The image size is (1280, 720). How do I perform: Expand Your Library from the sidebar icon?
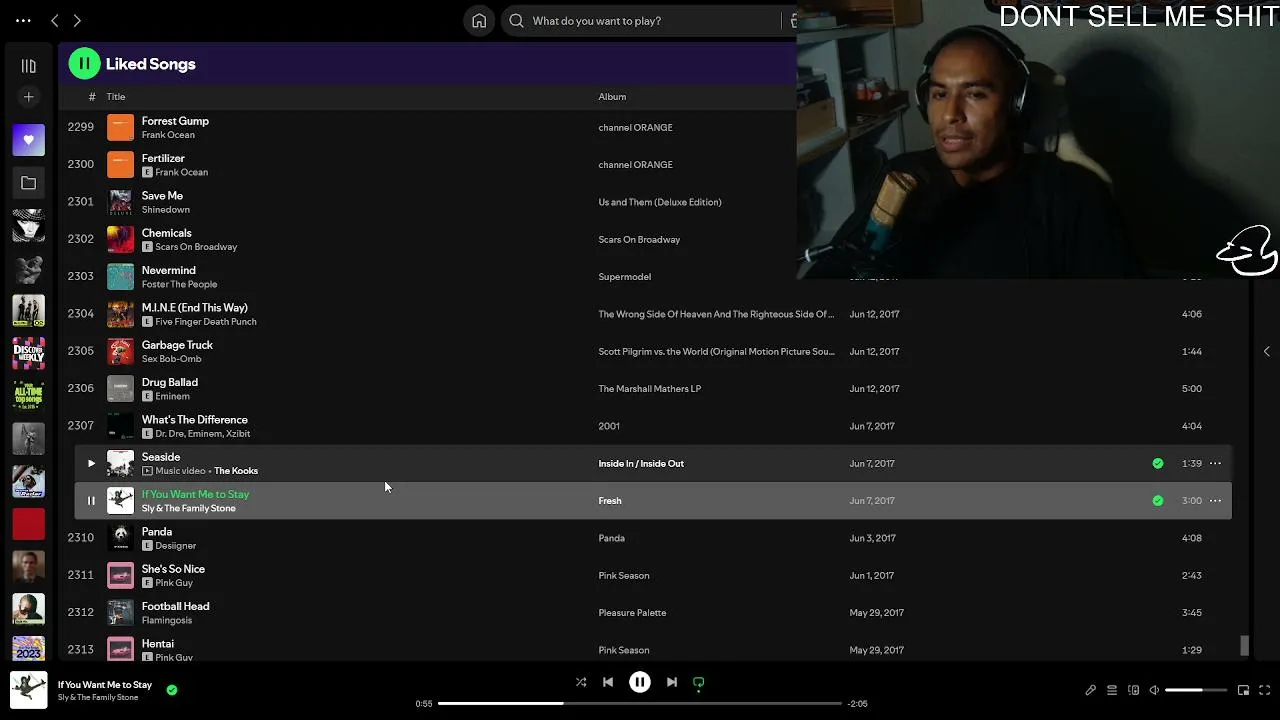point(29,66)
